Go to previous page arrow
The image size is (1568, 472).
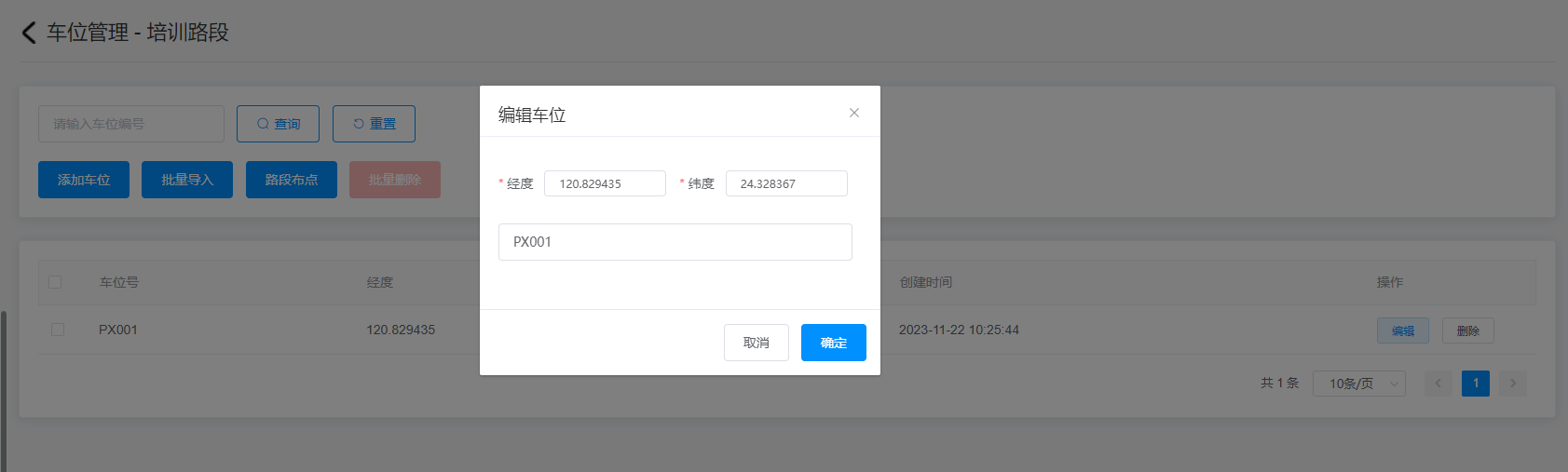1438,384
